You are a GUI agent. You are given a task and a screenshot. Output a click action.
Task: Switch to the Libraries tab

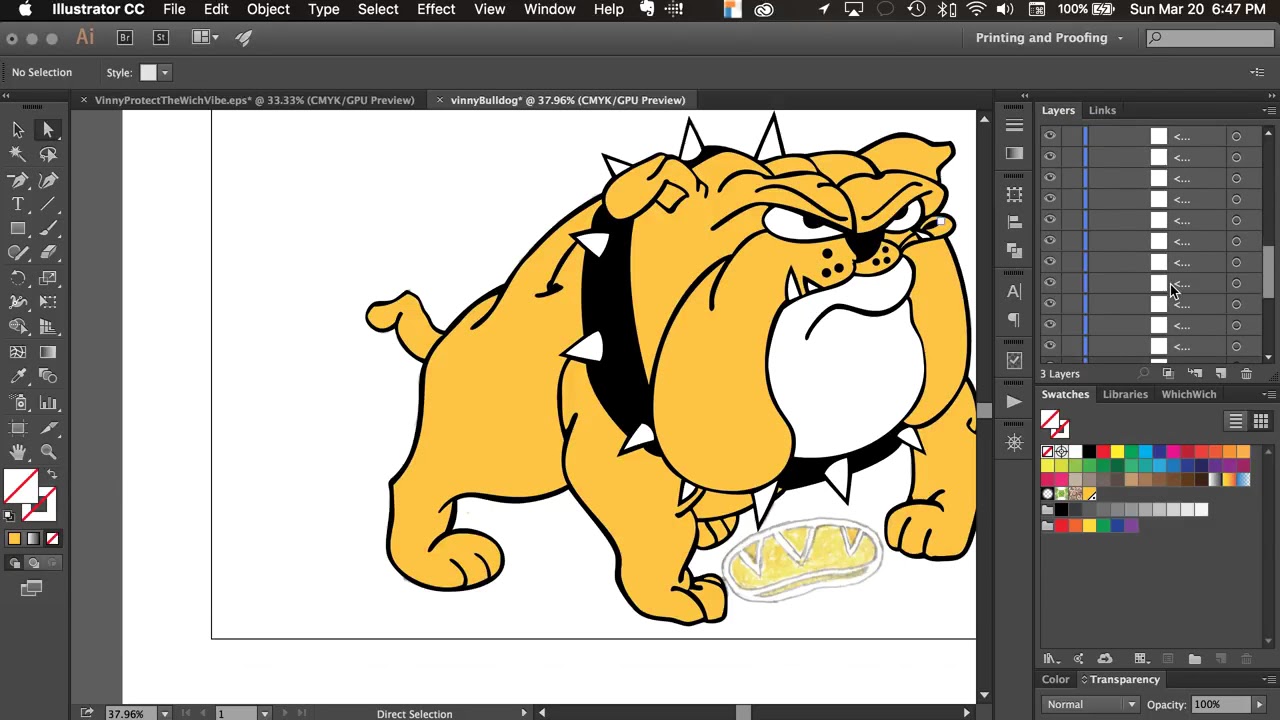point(1125,394)
